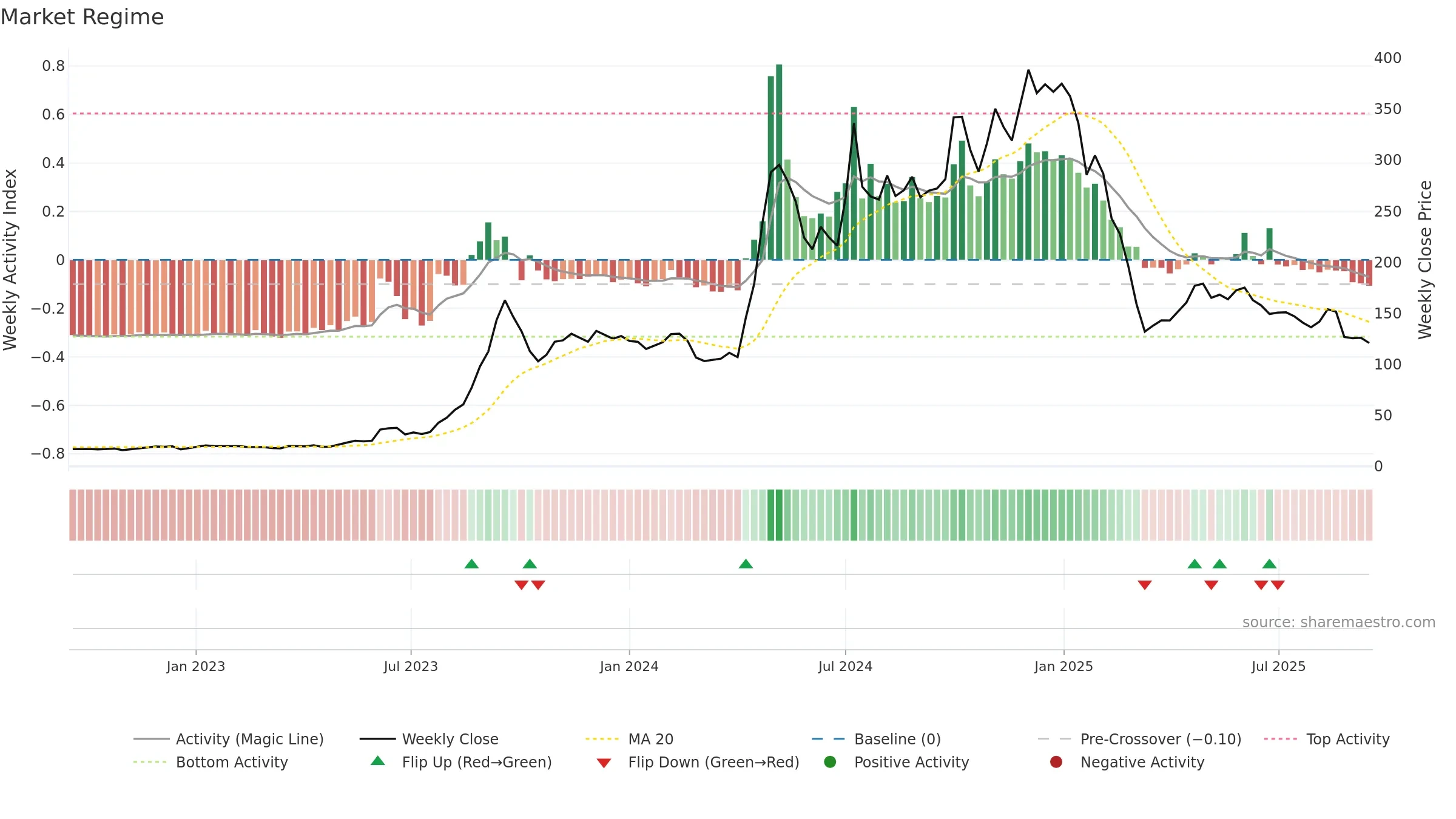Click the Jan 2023 axis label
This screenshot has width=1456, height=819.
pyautogui.click(x=196, y=666)
